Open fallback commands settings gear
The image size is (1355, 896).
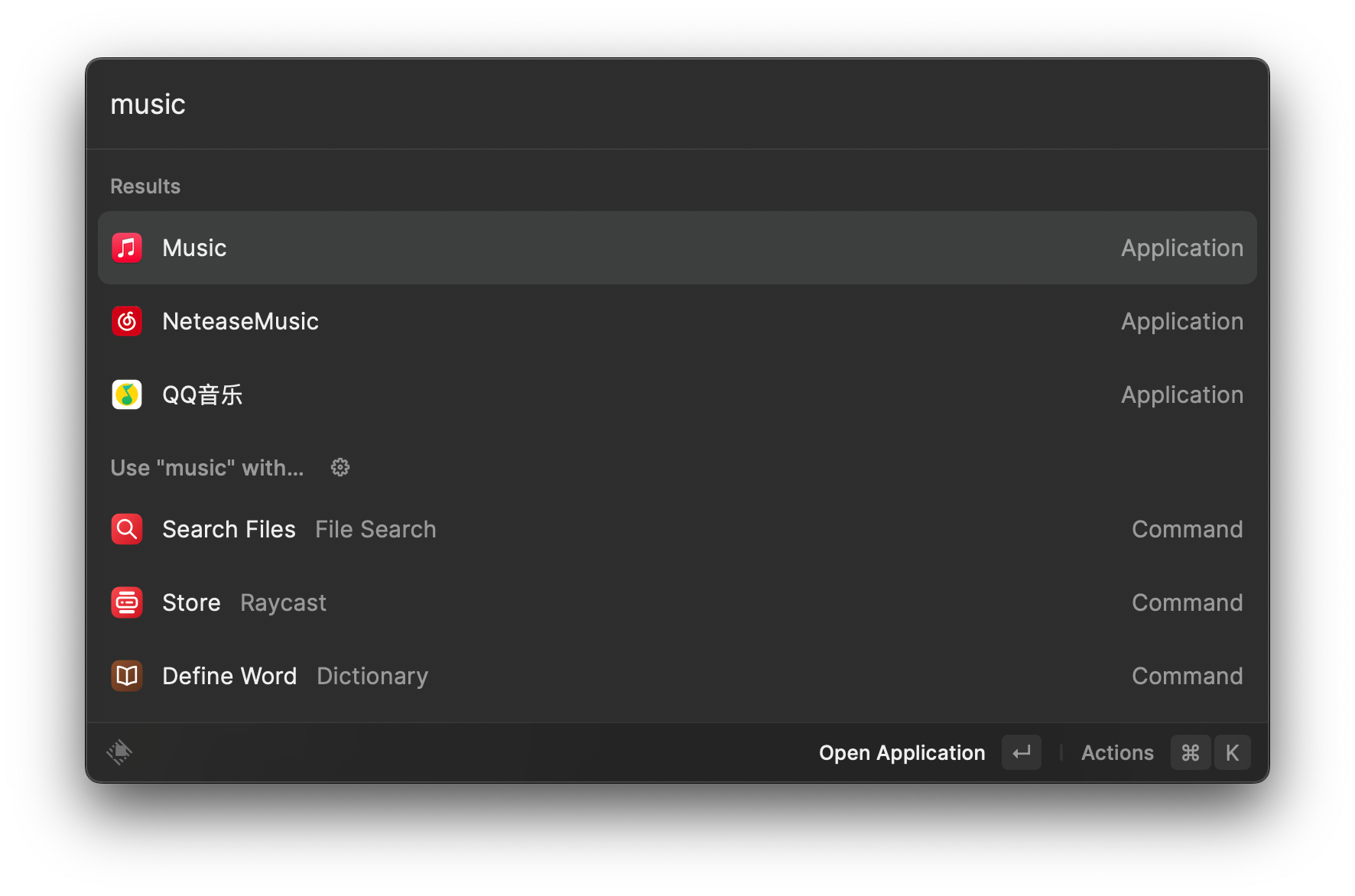pos(340,467)
